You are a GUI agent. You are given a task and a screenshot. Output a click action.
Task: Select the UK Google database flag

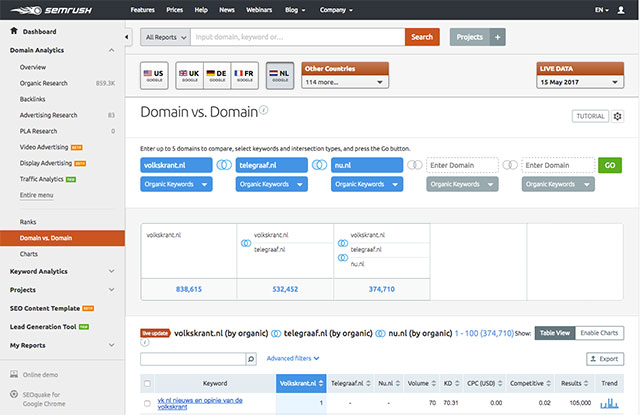(x=189, y=75)
